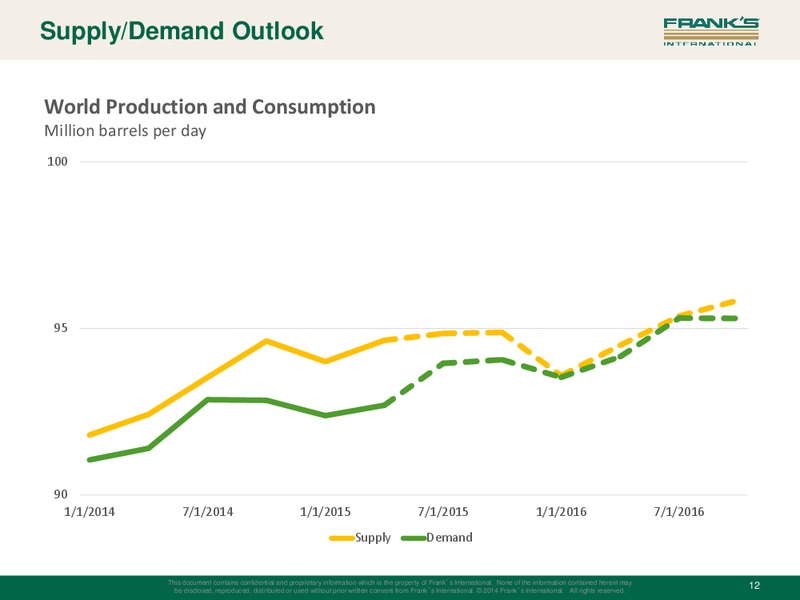The width and height of the screenshot is (800, 600).
Task: Click the 95 y-axis label
Action: pos(60,328)
